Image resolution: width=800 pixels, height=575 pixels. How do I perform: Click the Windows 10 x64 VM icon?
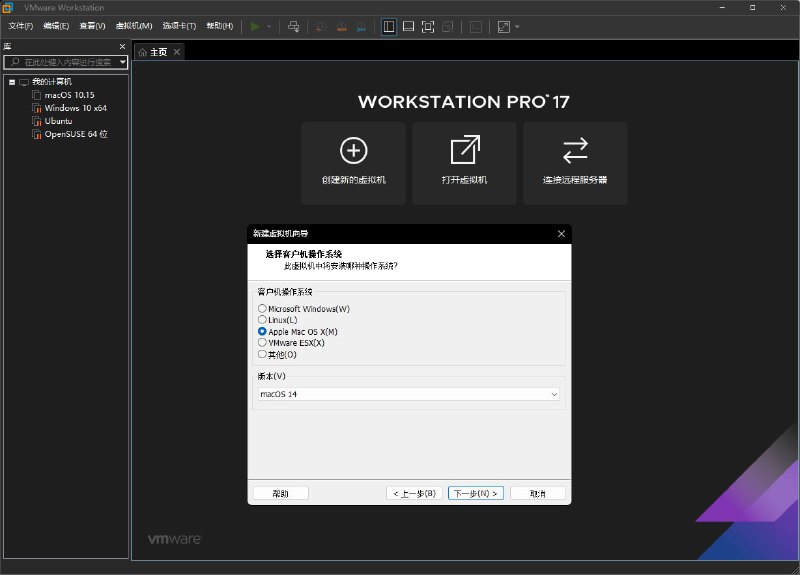37,108
